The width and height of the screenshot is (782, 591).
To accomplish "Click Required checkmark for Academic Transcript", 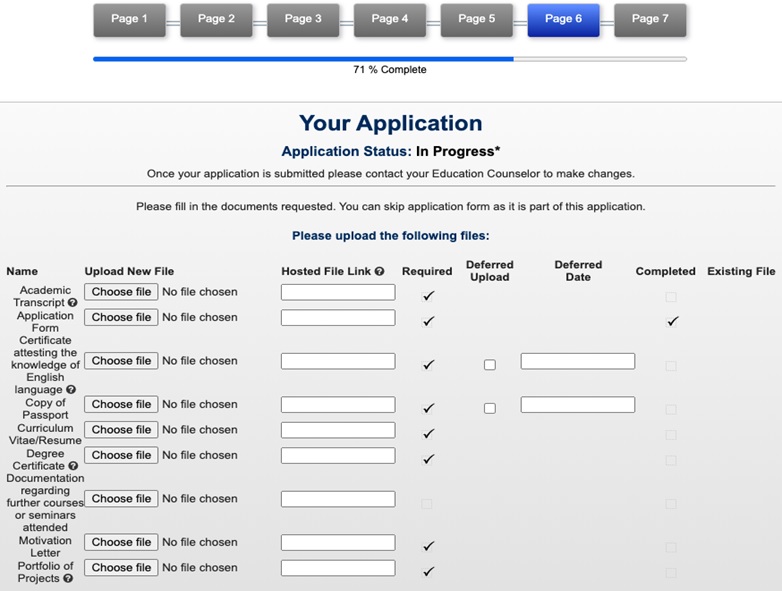I will click(427, 296).
